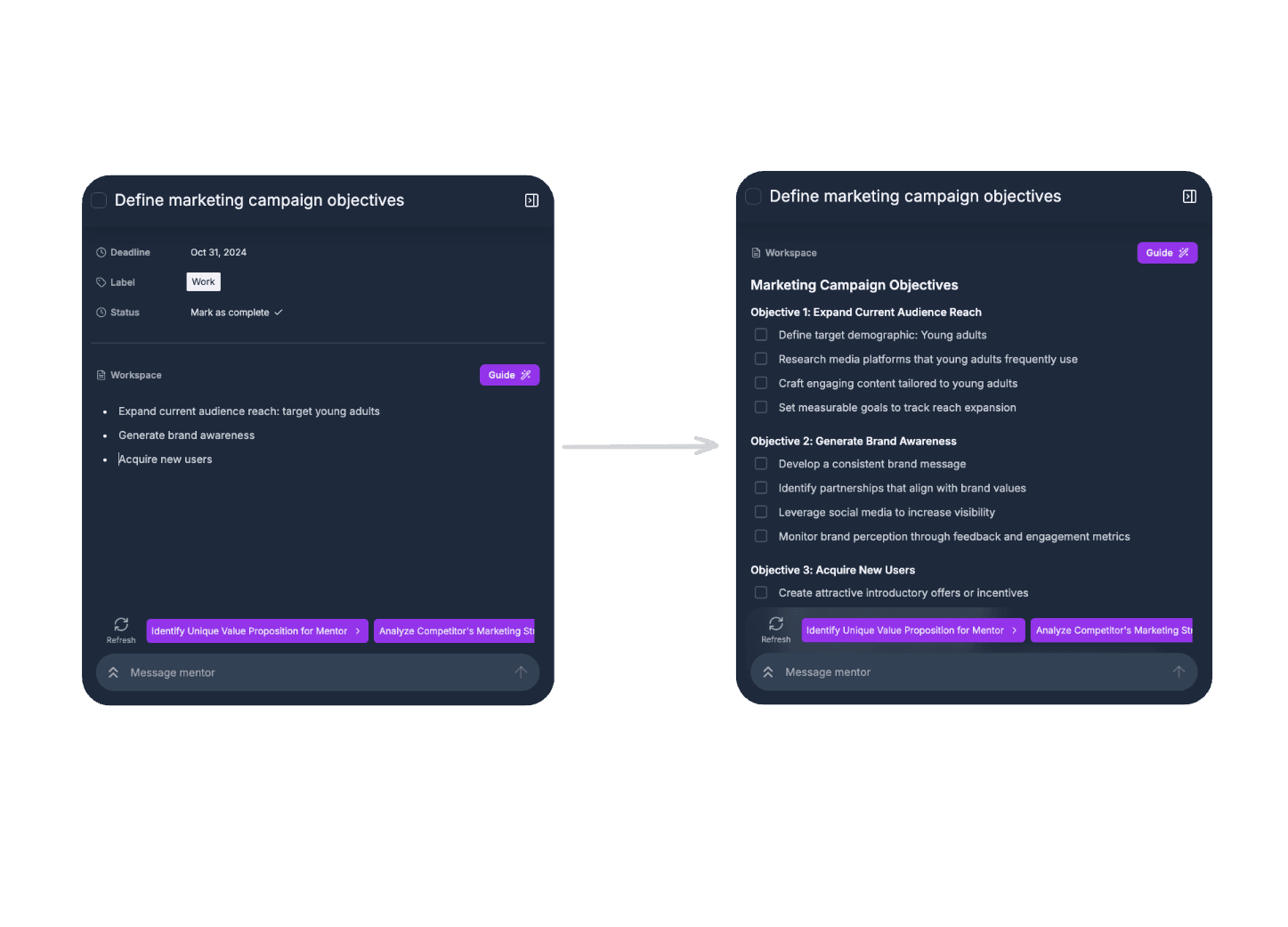
Task: Click the clock icon next to Status
Action: pos(100,312)
